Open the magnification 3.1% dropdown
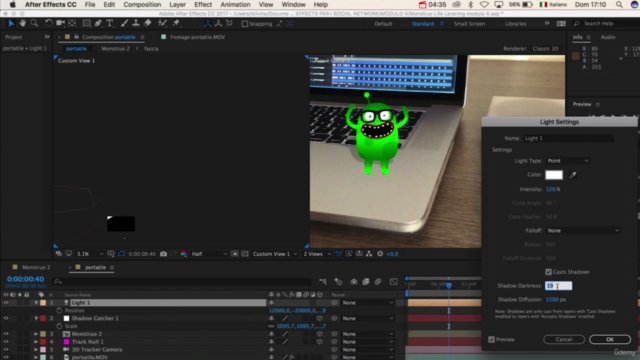 coord(90,254)
